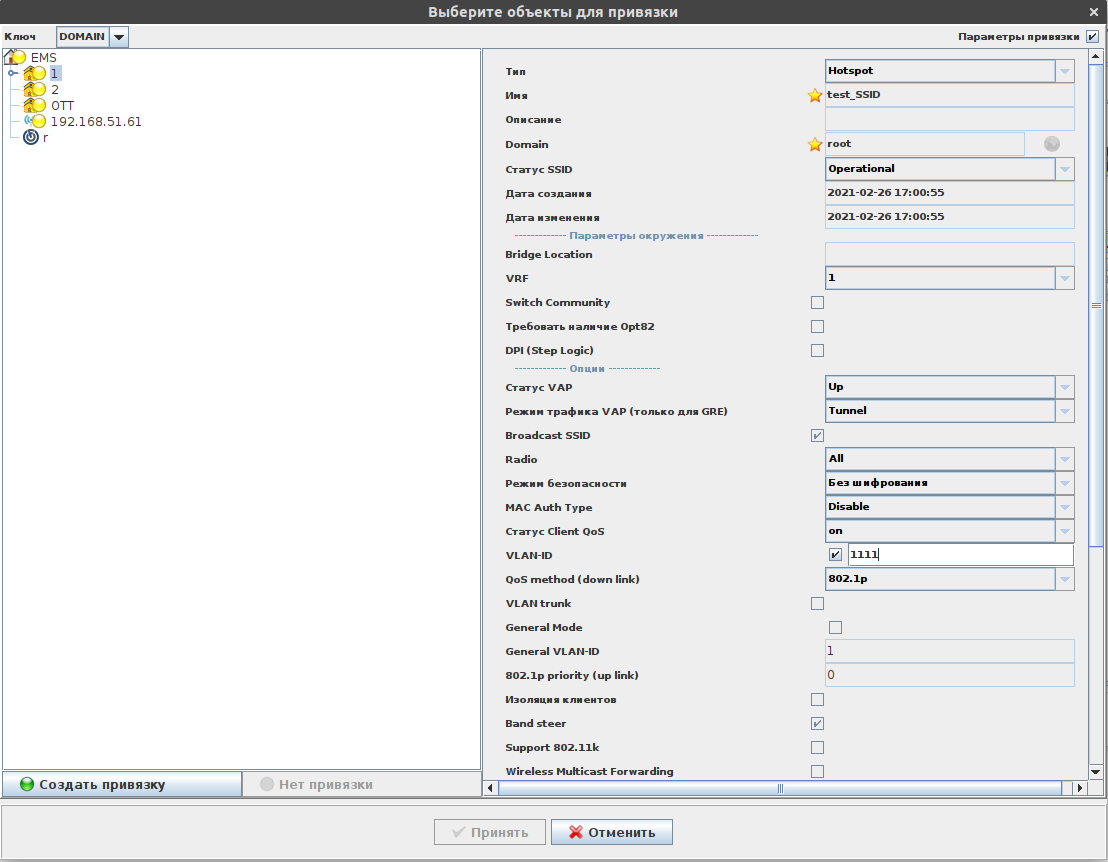1108x862 pixels.
Task: Click the Отменить button
Action: pyautogui.click(x=612, y=832)
